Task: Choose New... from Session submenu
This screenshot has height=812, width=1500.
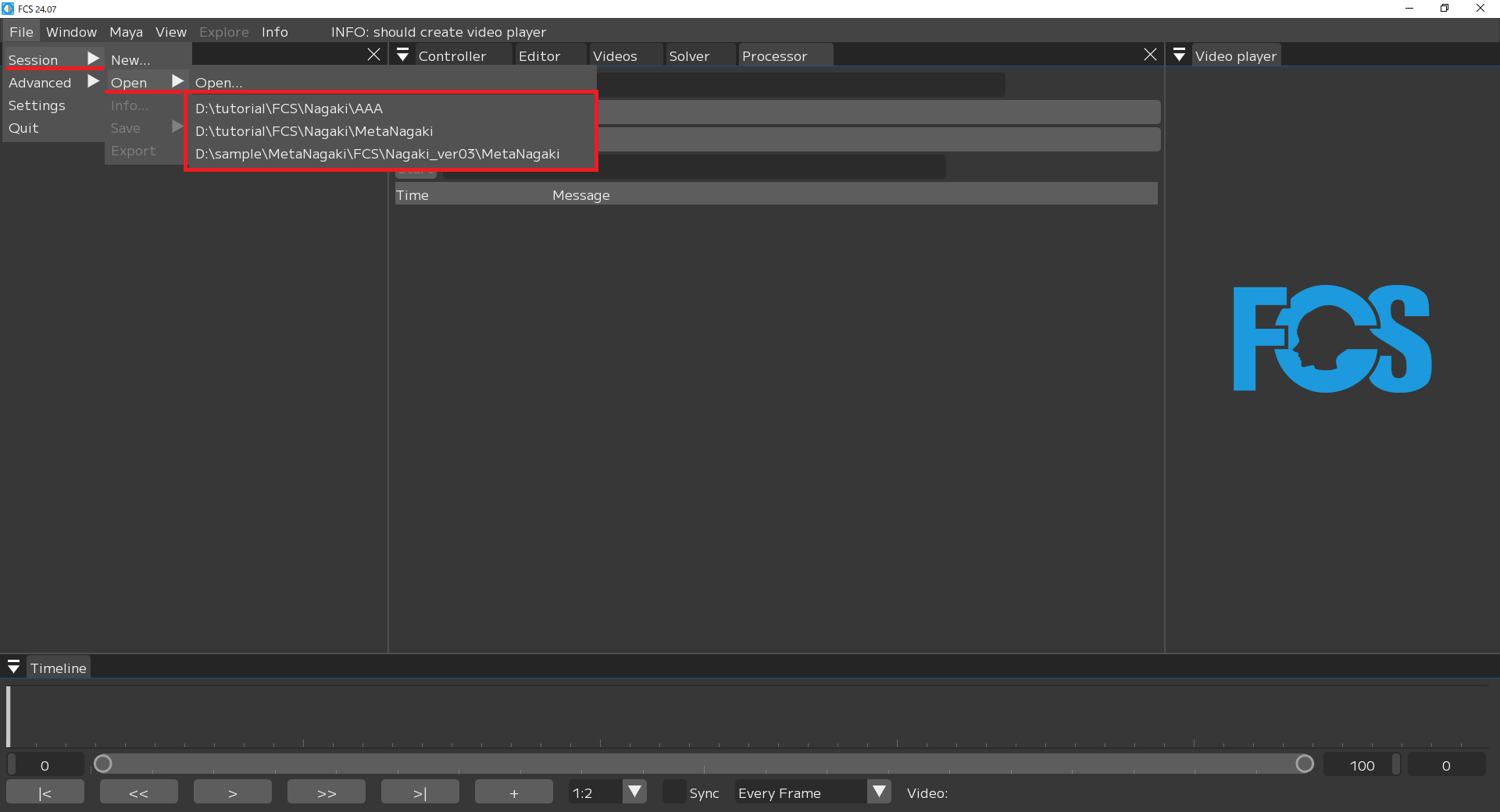Action: click(x=130, y=60)
